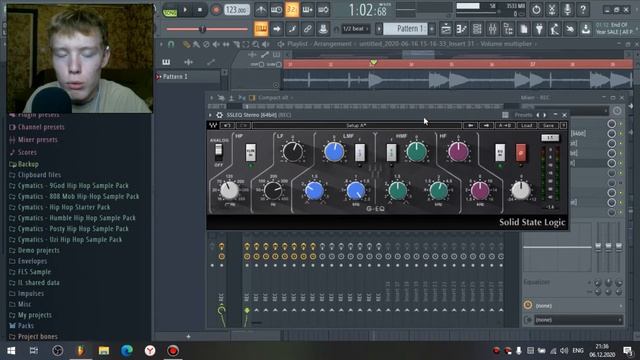
Task: Click the plus button next to Pattern 1
Action: point(432,29)
